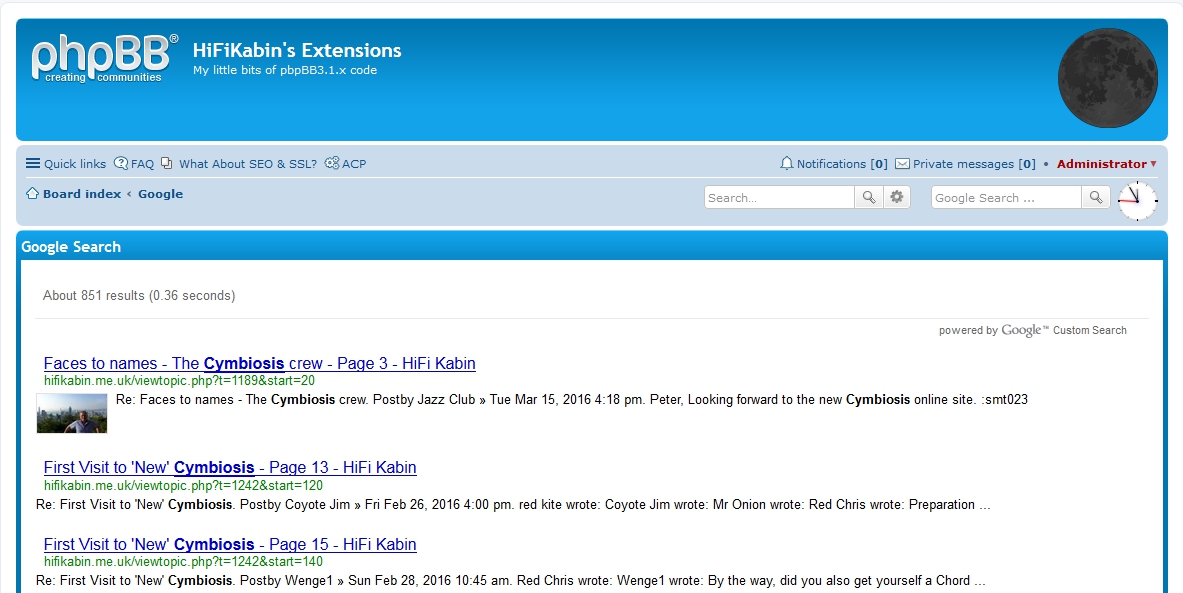Open the ACP admin control panel
The image size is (1183, 593).
point(346,164)
